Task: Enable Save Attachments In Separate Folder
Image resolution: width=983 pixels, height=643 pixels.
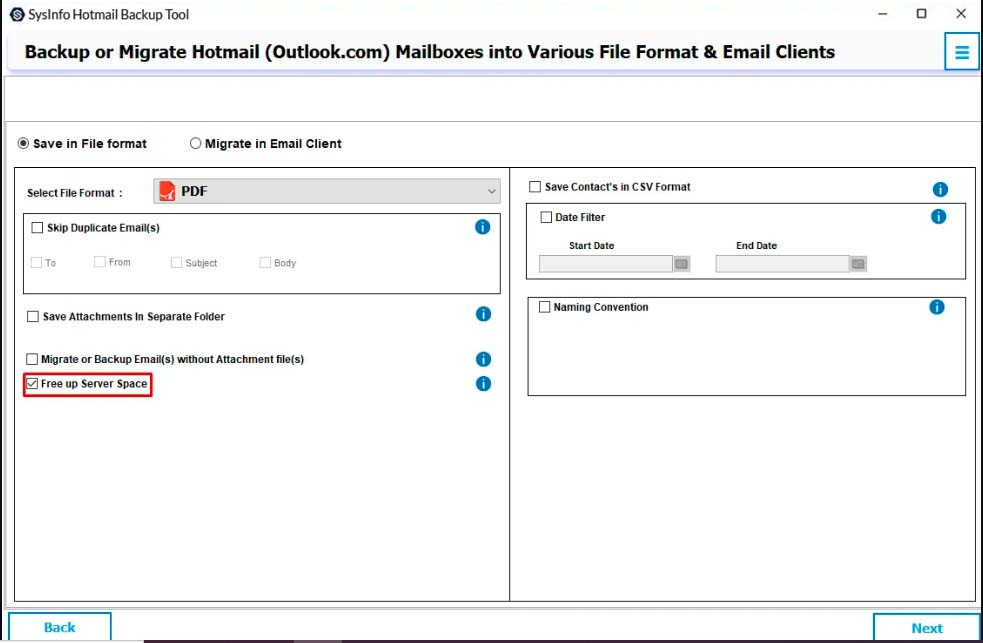Action: [x=33, y=316]
